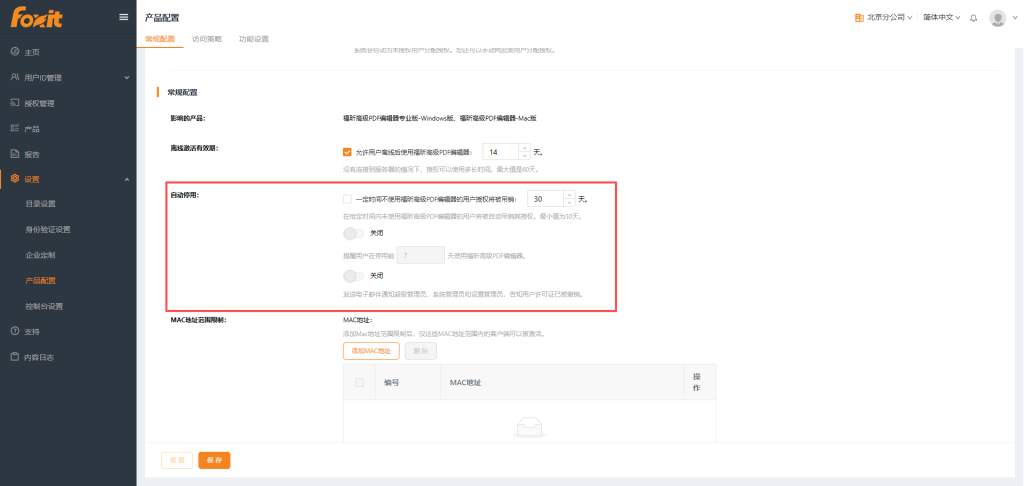Click the 添加MAC地址 button

coord(370,351)
